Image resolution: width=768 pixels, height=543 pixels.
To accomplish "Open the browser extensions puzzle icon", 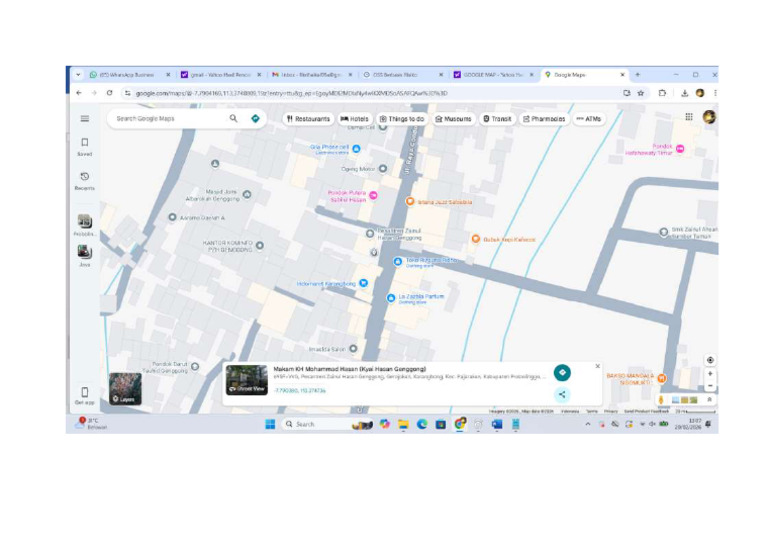I will pyautogui.click(x=662, y=93).
